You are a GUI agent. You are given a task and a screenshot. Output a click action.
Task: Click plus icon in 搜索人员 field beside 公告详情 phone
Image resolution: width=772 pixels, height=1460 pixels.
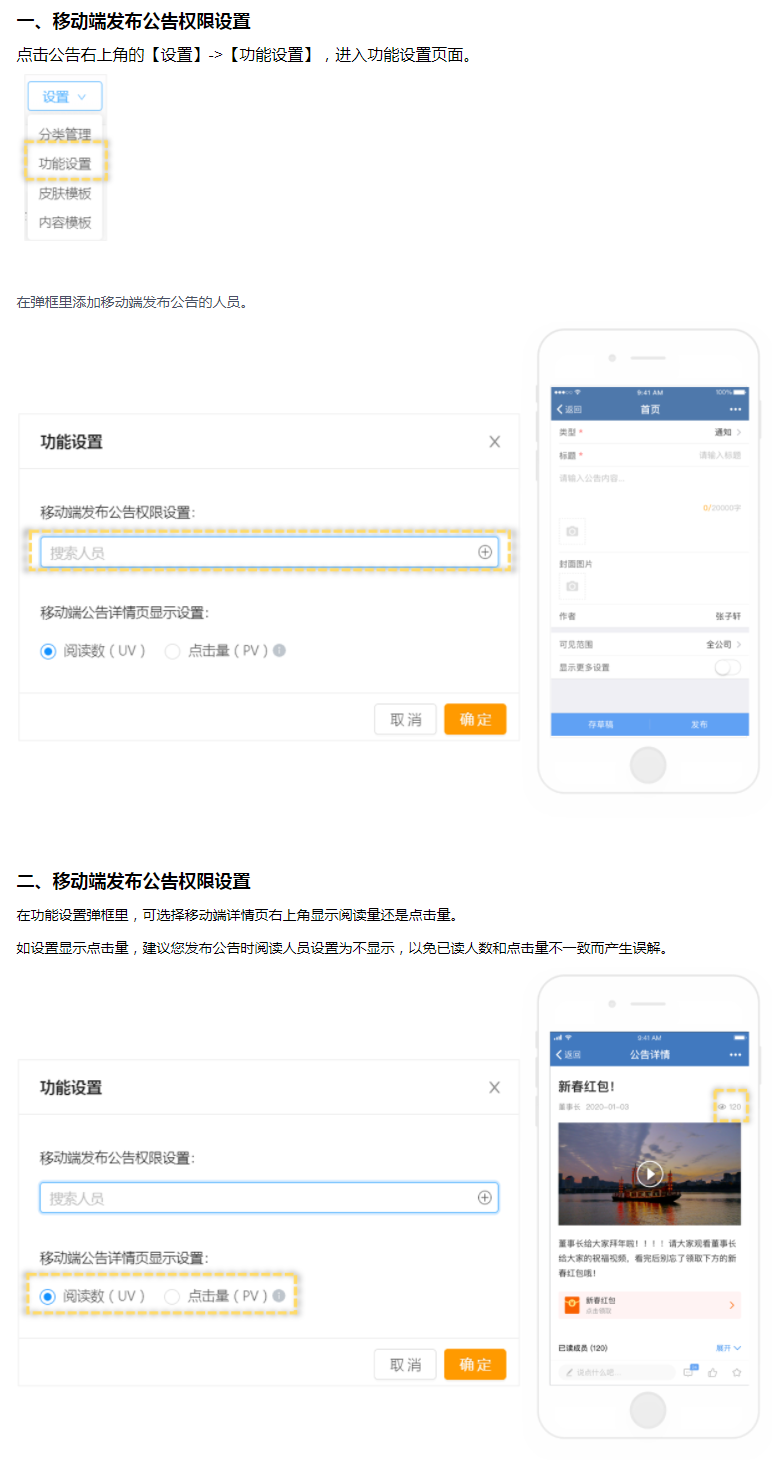[x=485, y=1198]
